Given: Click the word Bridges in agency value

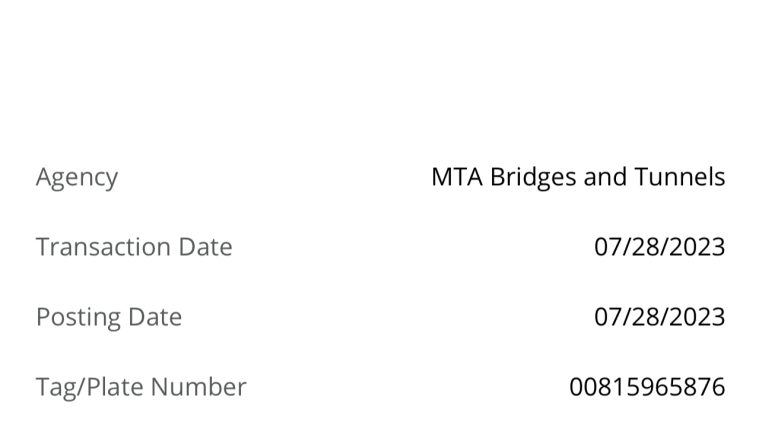Looking at the screenshot, I should [x=533, y=178].
